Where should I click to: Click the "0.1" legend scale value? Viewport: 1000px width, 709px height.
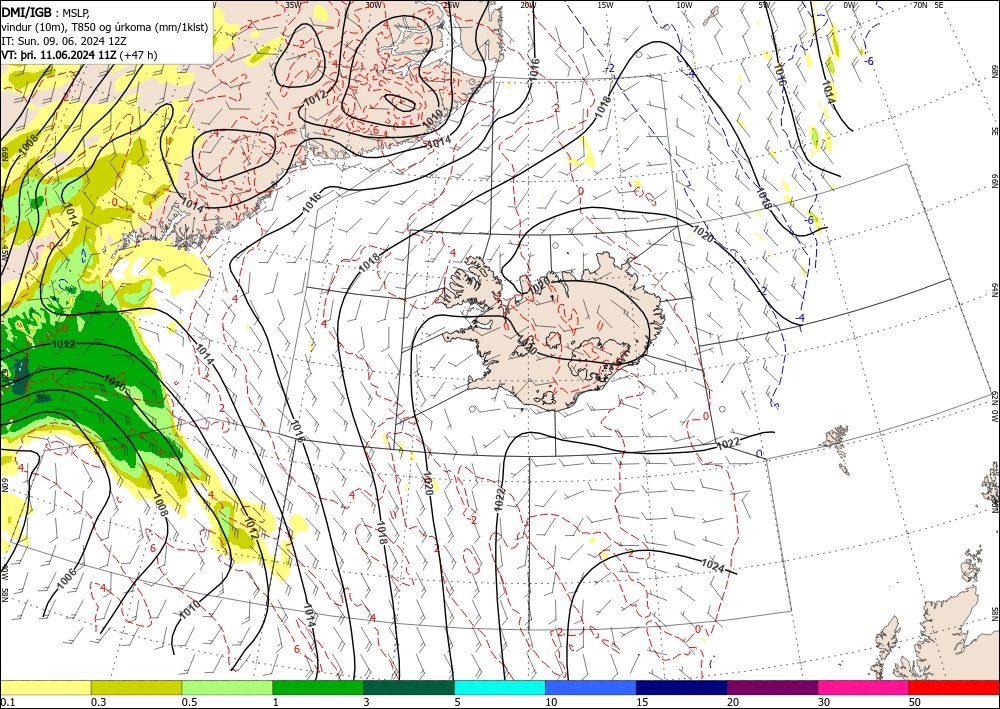coord(7,702)
